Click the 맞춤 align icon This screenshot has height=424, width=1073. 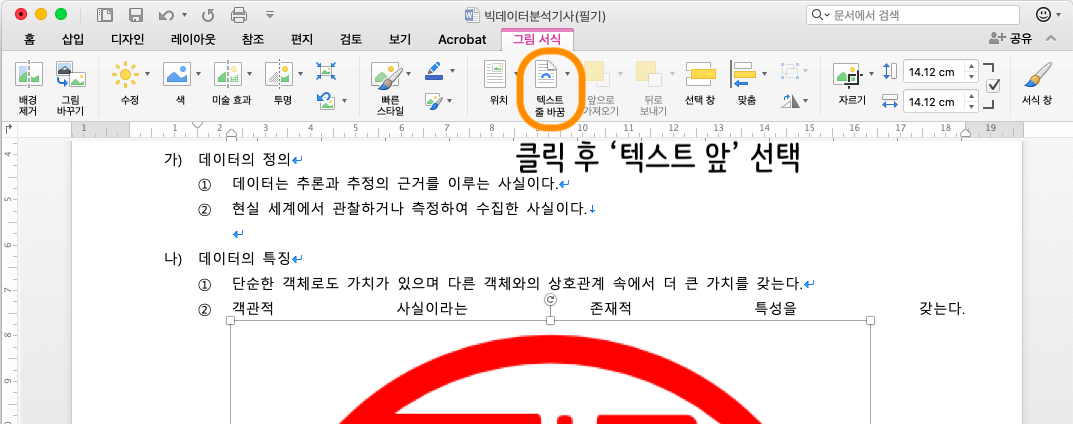(744, 74)
